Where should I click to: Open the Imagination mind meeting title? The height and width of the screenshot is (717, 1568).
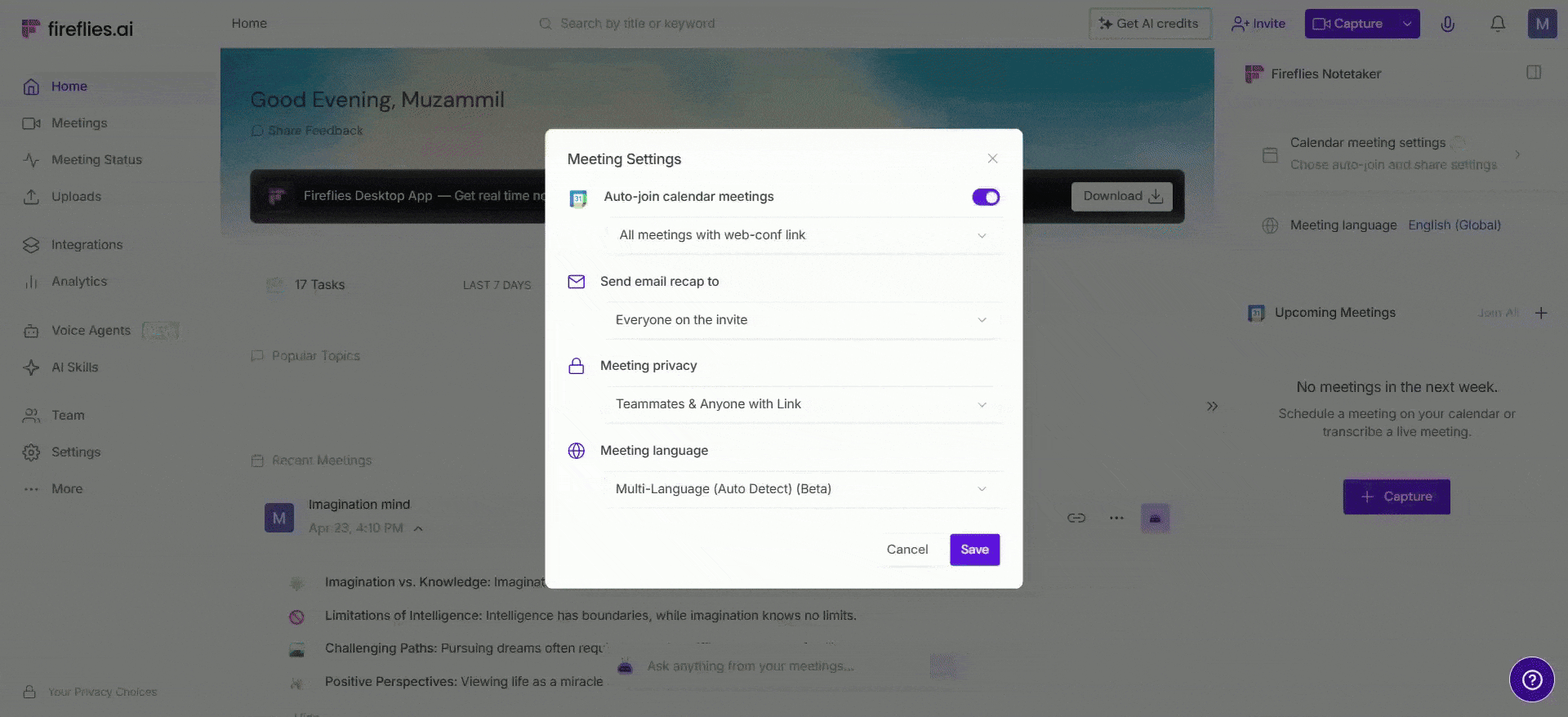pyautogui.click(x=359, y=505)
